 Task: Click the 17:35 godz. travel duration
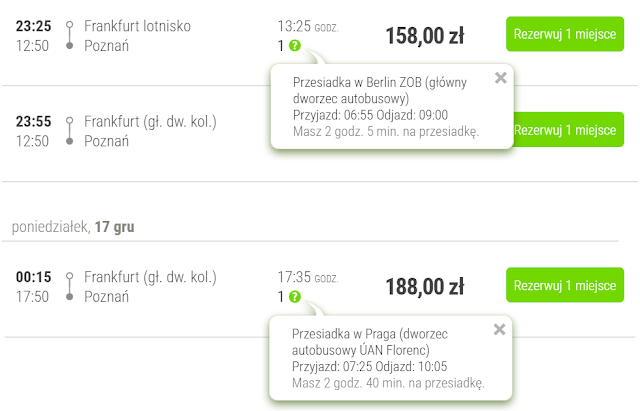308,277
